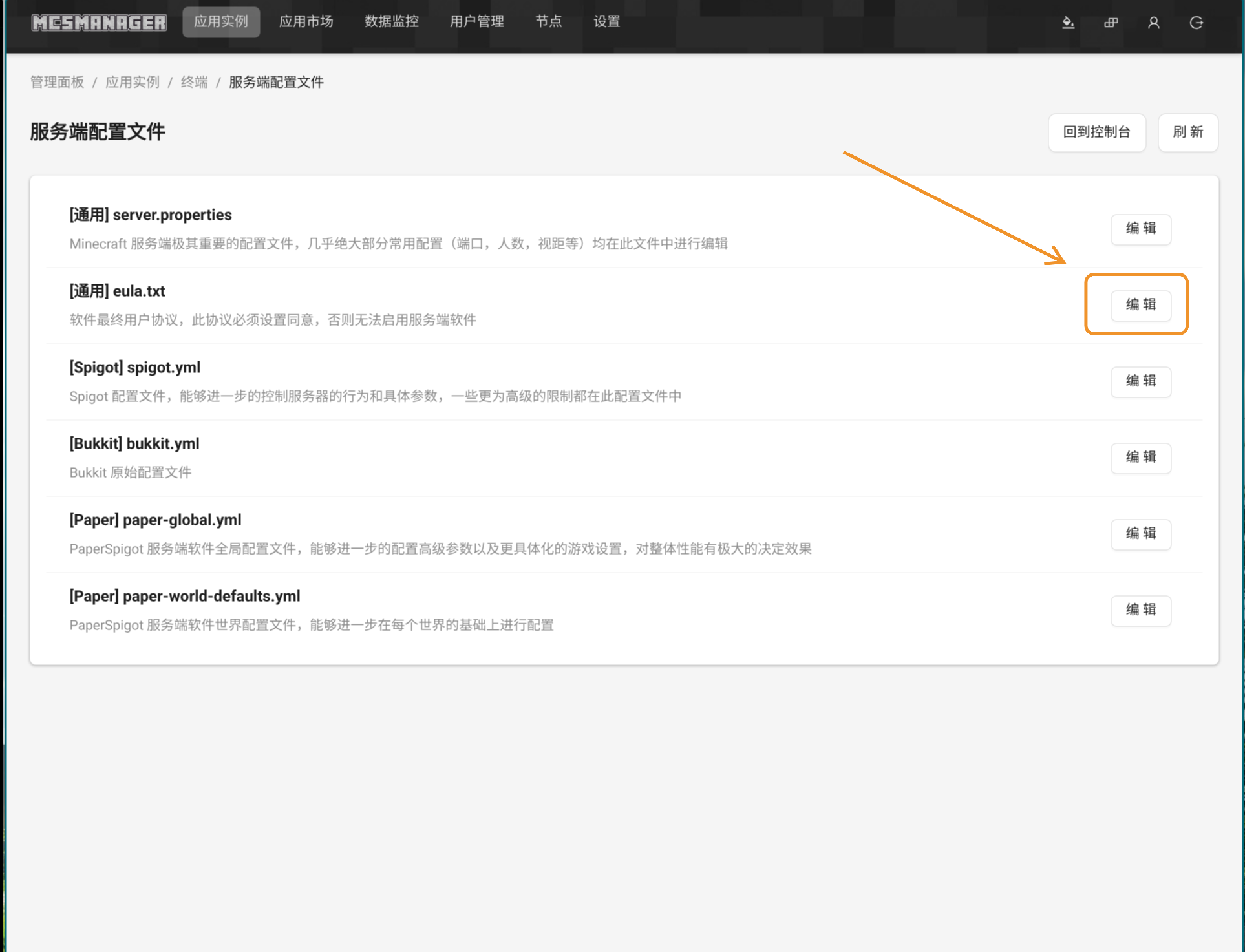This screenshot has width=1245, height=952.
Task: Click 编辑 for bukkit.yml
Action: (x=1141, y=458)
